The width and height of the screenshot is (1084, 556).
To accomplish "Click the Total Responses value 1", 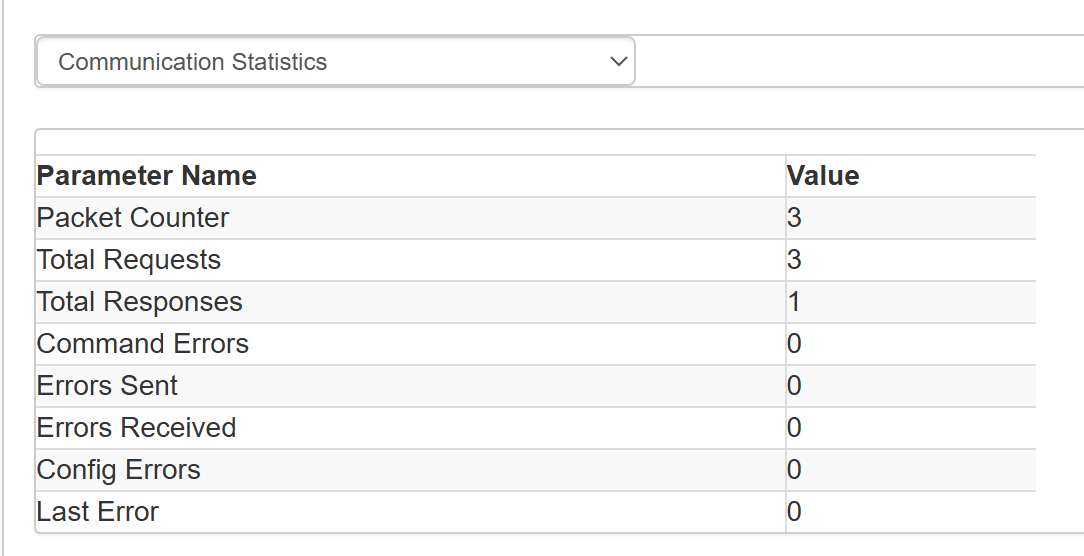I will [793, 302].
